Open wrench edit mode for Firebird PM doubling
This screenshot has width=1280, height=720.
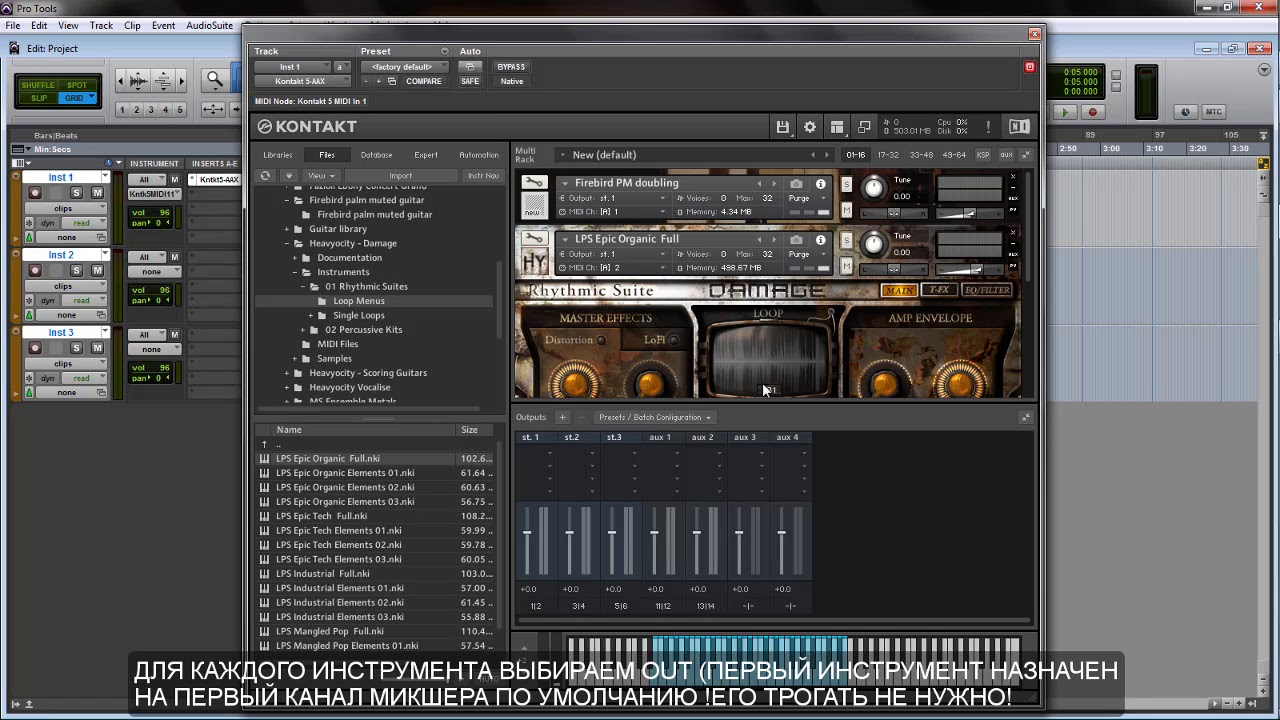click(x=534, y=183)
